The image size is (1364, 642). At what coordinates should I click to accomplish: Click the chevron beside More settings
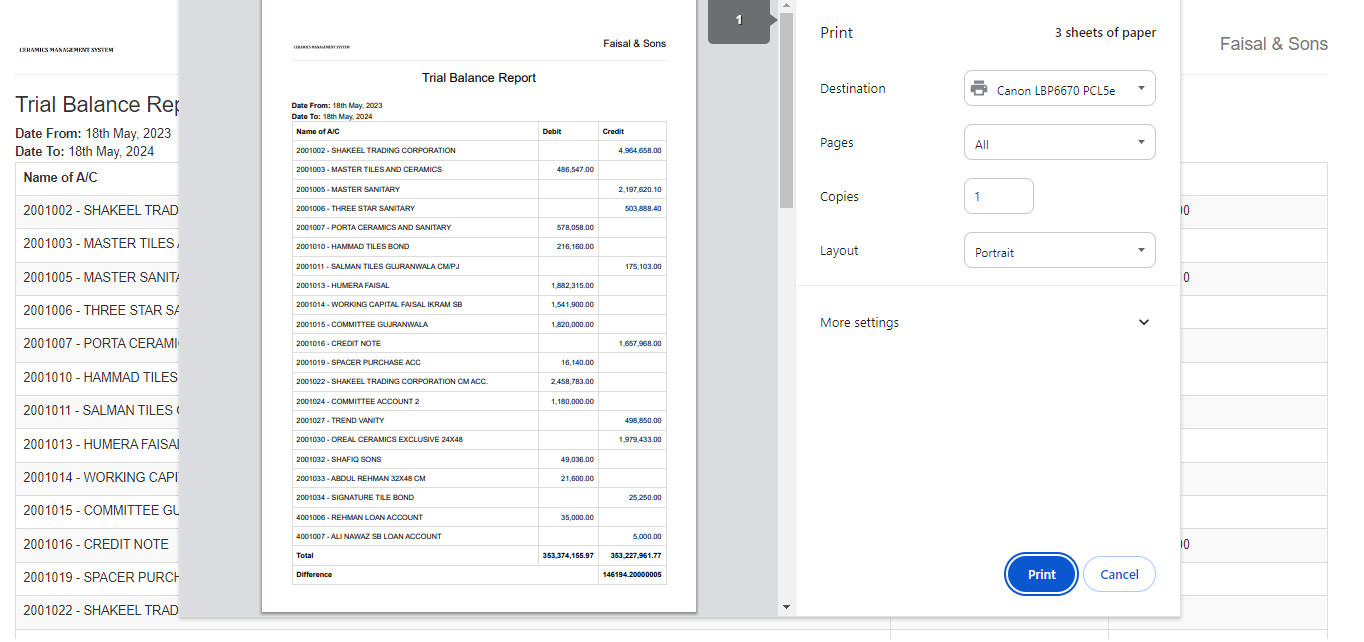(1144, 323)
